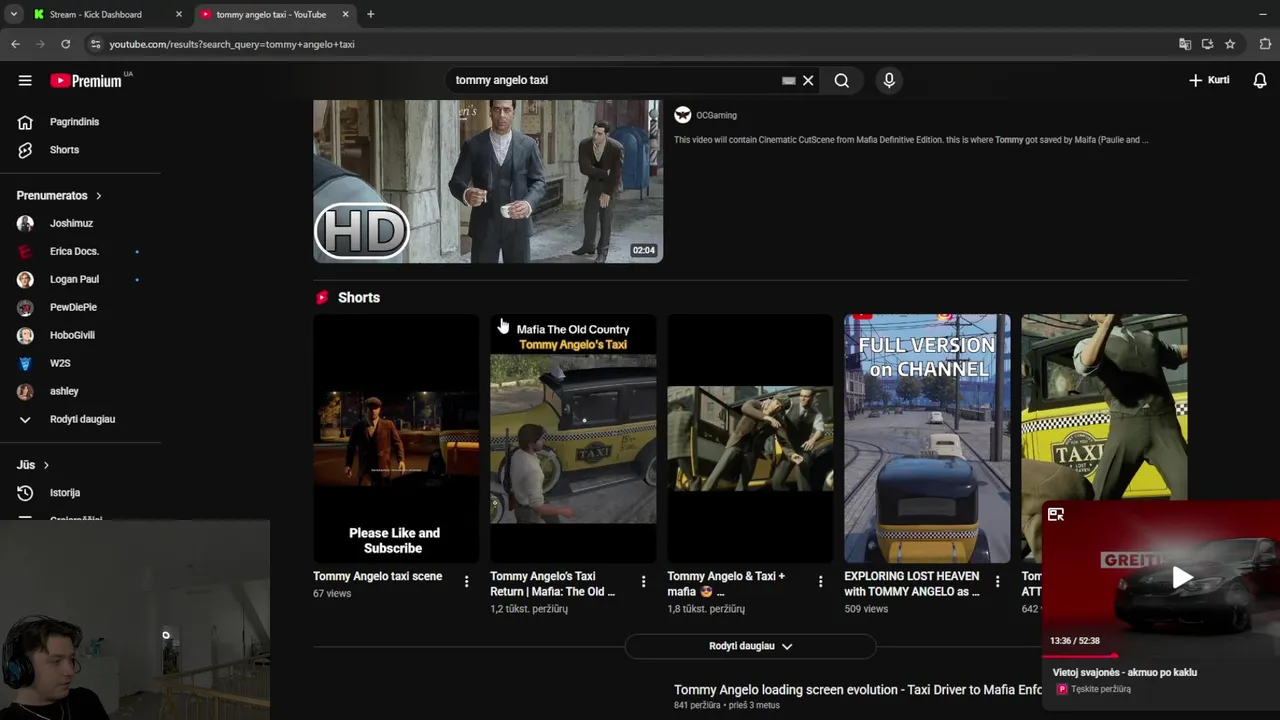
Task: Click the install app icon in address bar
Action: (x=1207, y=44)
